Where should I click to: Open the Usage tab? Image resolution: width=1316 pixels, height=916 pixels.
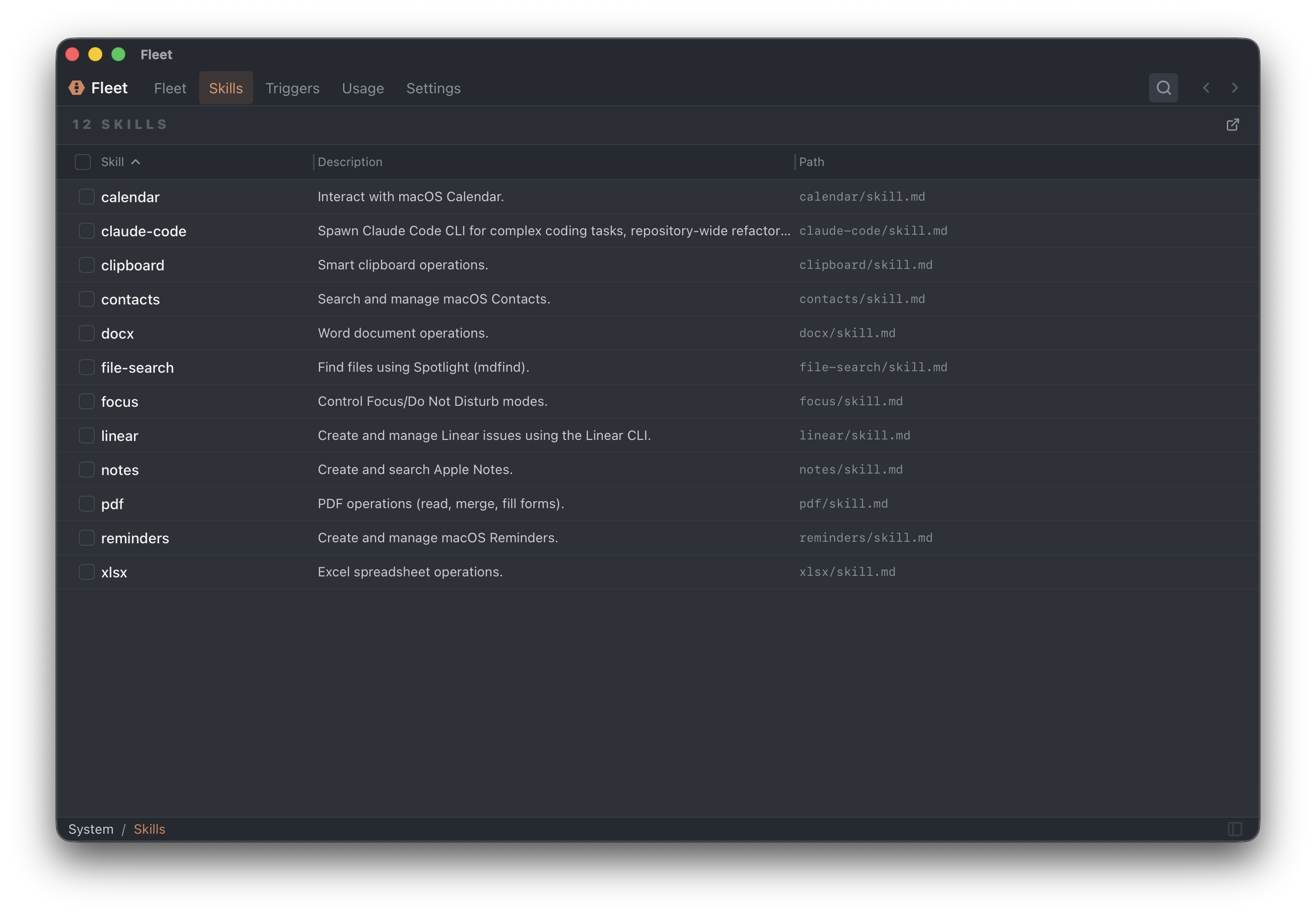[363, 88]
